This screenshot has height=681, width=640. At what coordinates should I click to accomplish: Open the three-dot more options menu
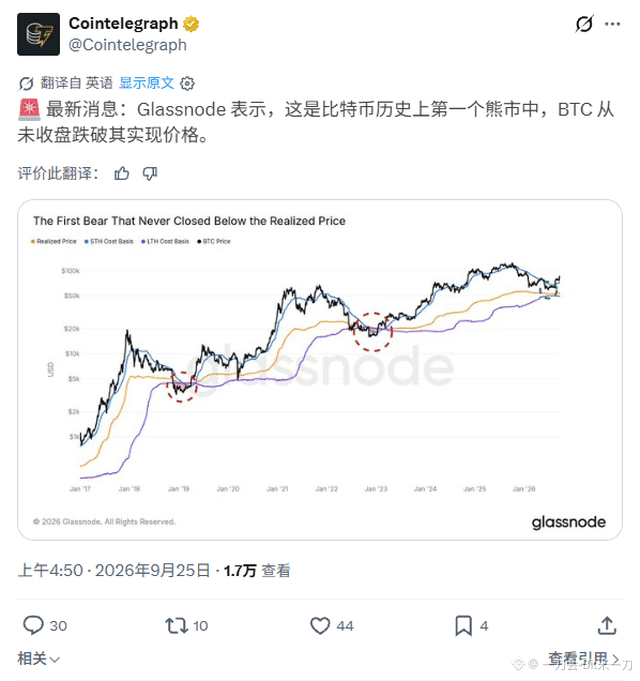612,24
